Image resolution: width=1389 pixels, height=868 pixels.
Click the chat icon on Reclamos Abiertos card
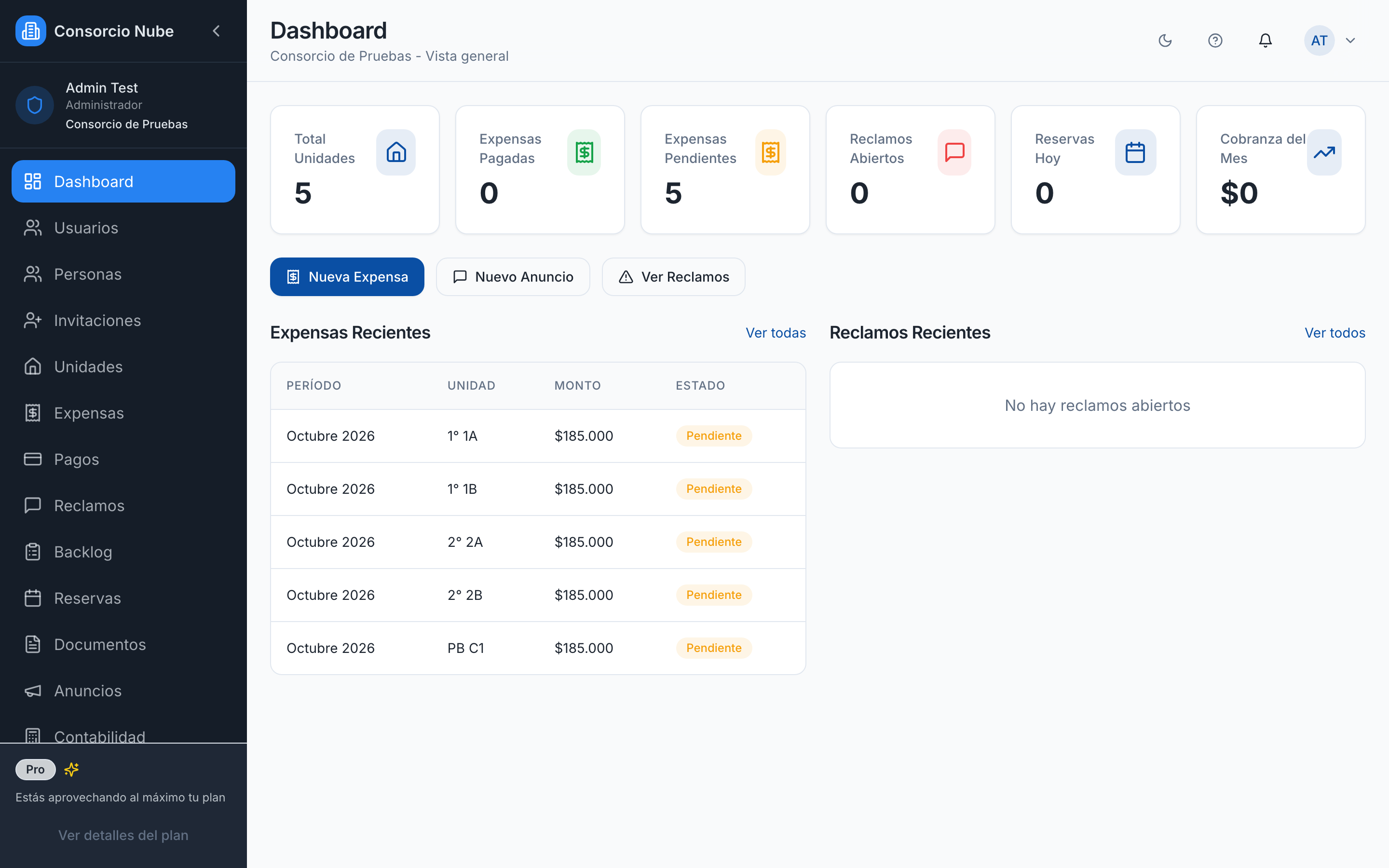954,152
